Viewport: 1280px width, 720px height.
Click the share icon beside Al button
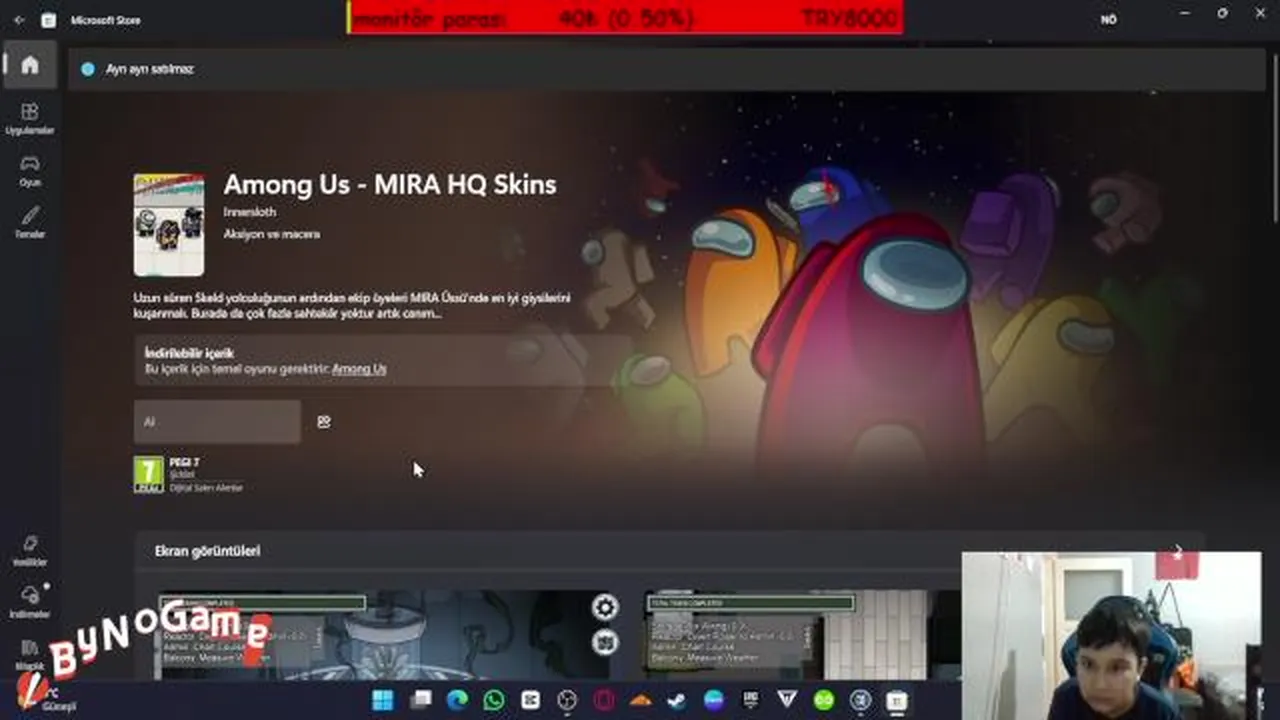point(323,422)
